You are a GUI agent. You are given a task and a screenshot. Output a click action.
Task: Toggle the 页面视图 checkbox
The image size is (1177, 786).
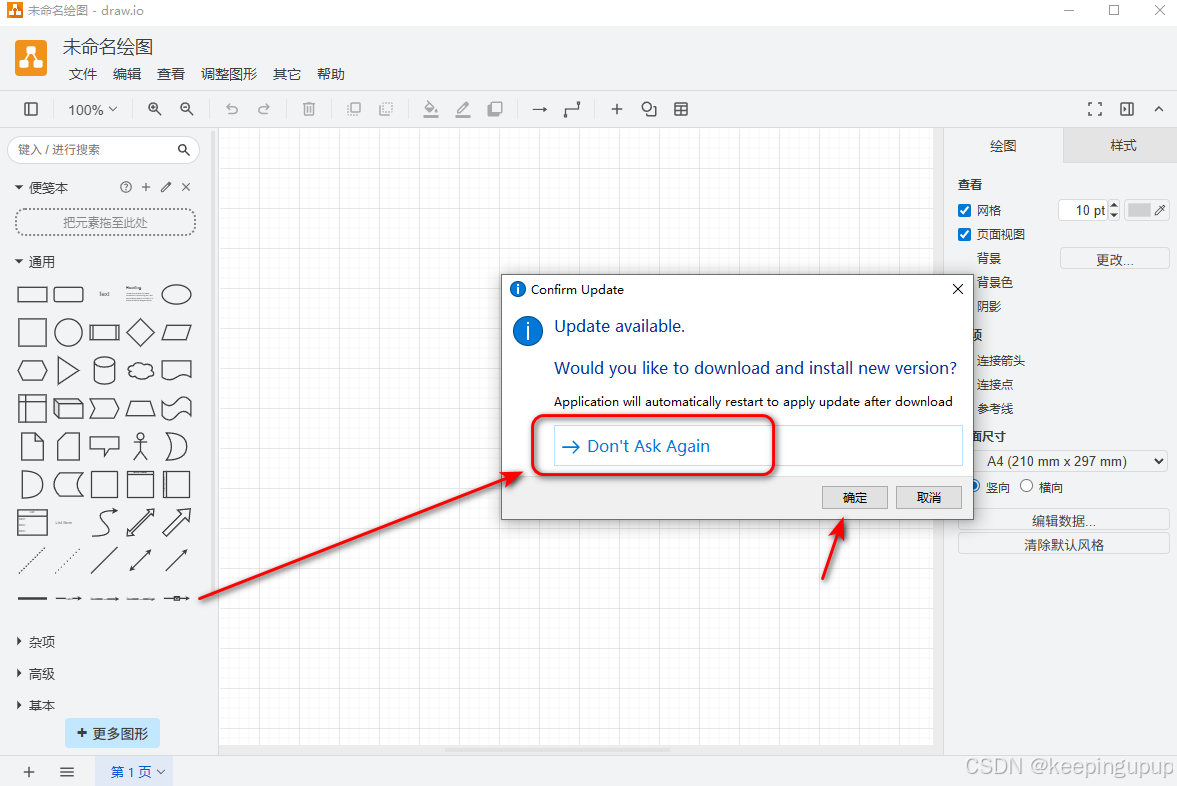[x=965, y=235]
